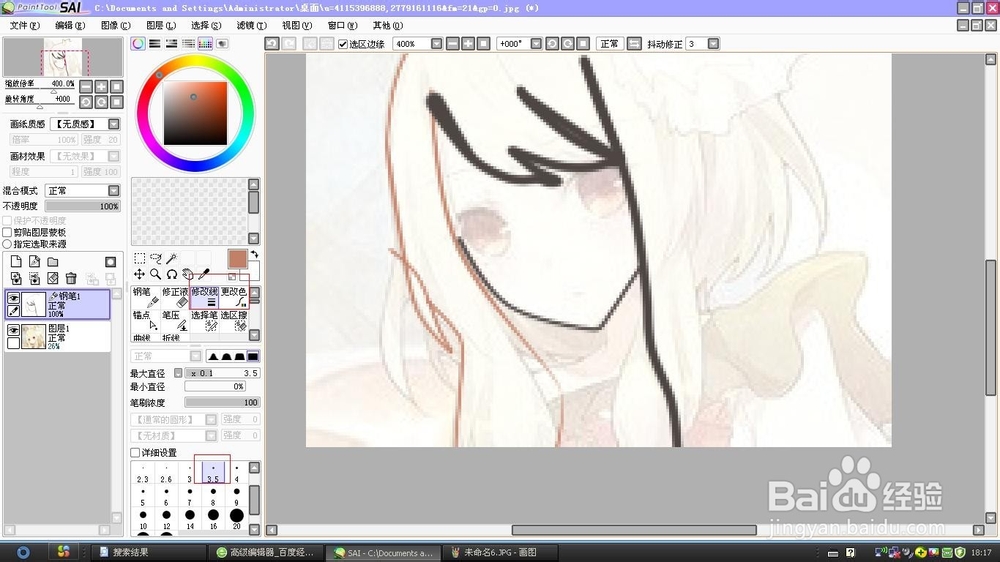Choose the 钢笔 pen tool
The image size is (1000, 562).
pos(146,297)
